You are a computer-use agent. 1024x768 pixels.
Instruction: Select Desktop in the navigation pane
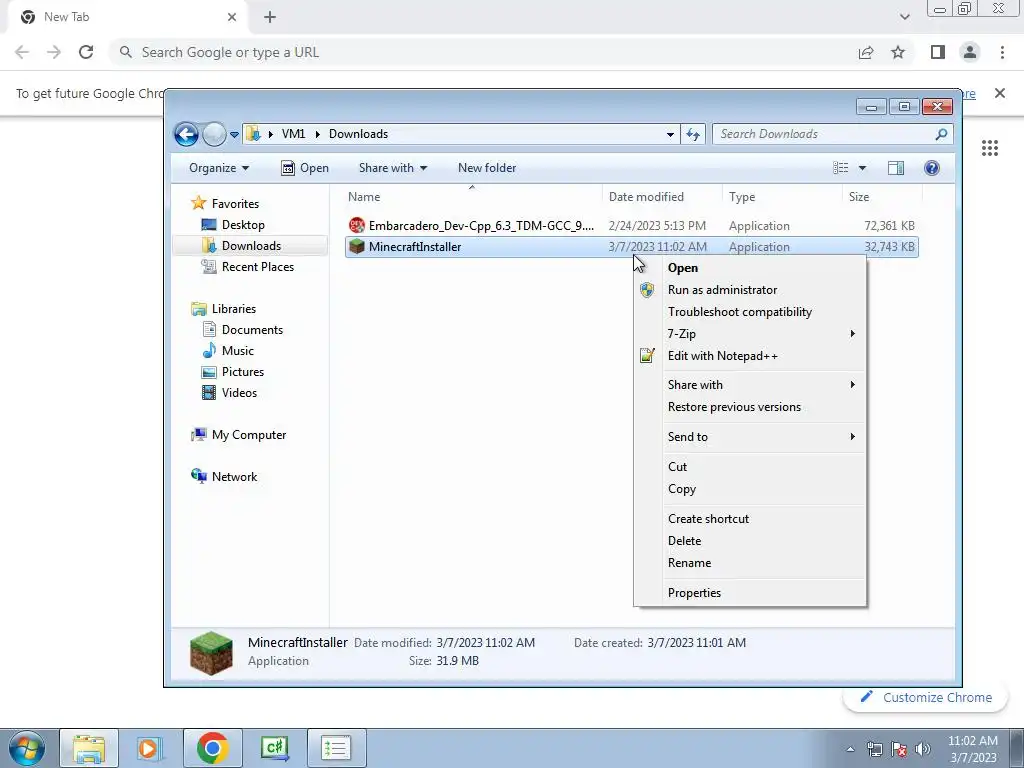pyautogui.click(x=233, y=225)
